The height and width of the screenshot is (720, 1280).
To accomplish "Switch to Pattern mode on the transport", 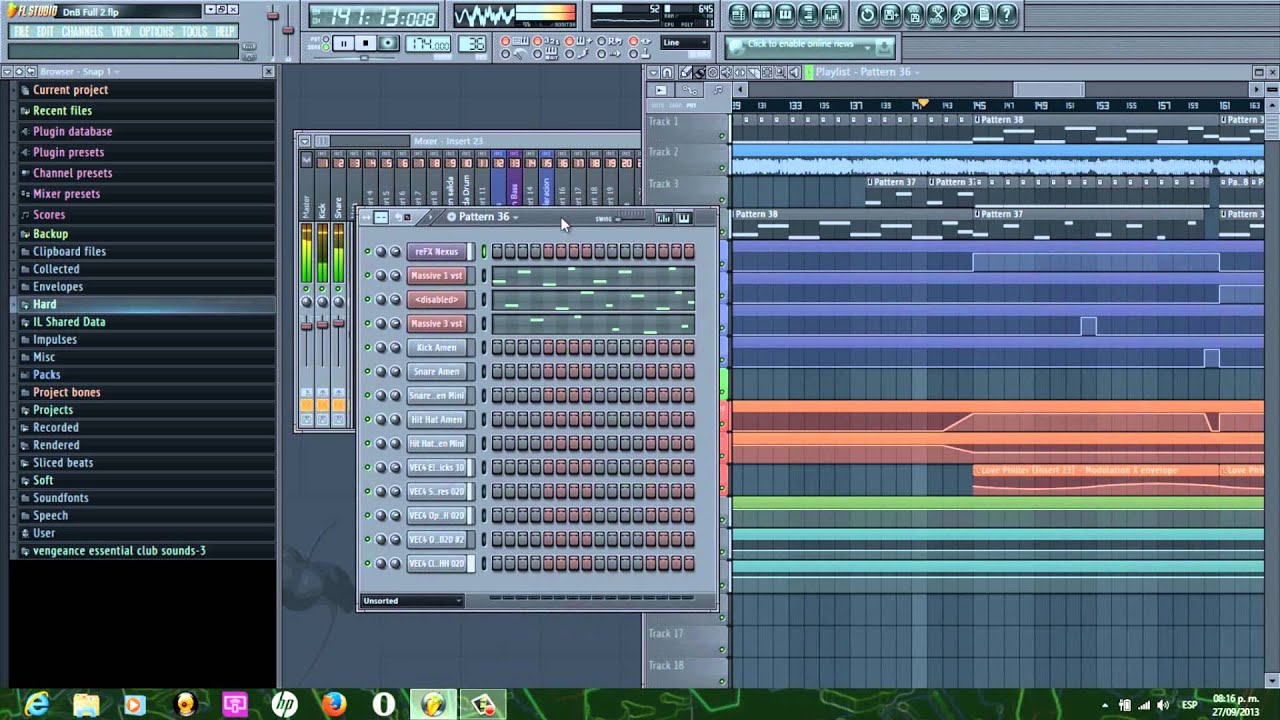I will coord(326,39).
